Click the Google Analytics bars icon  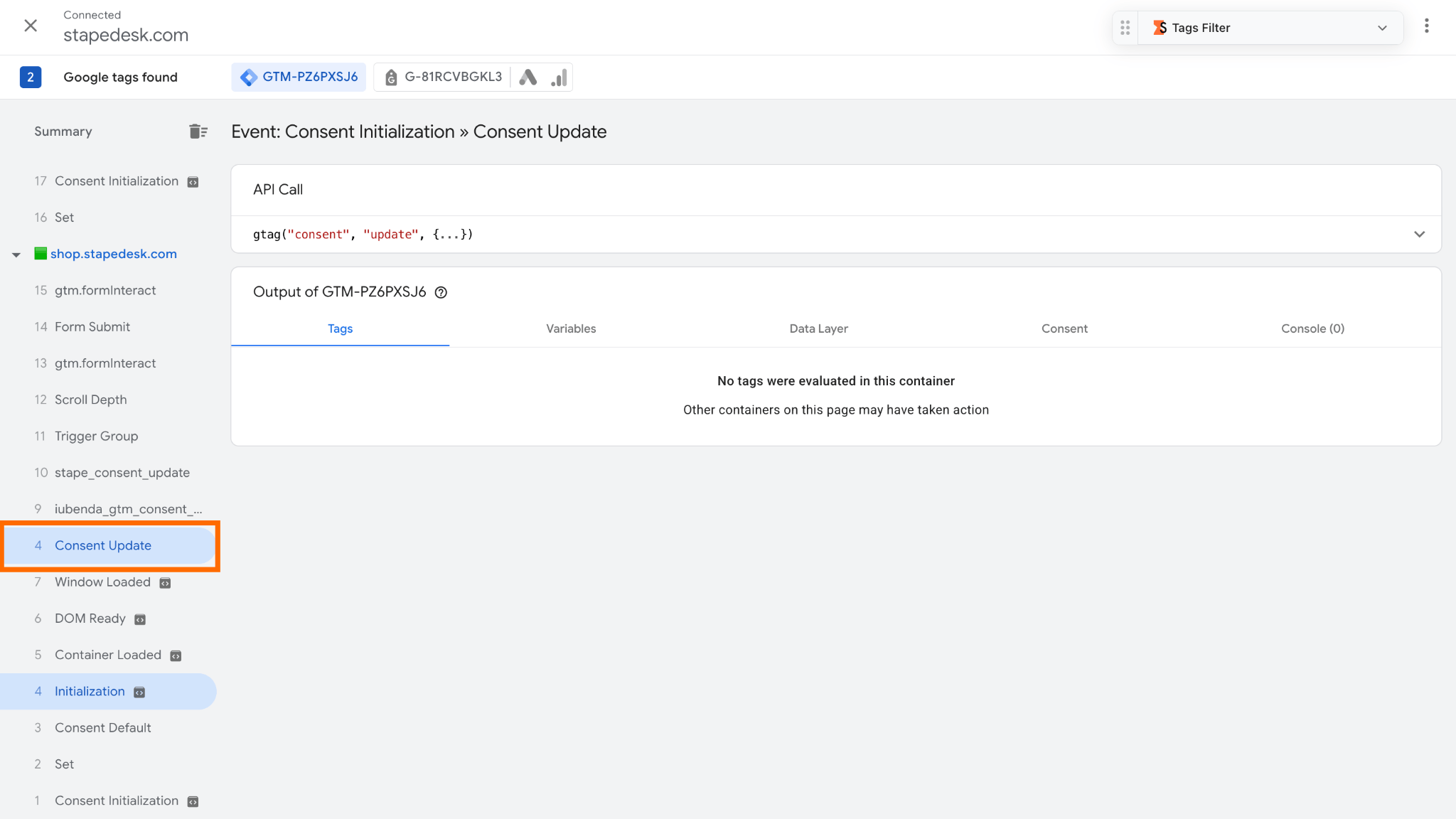point(559,77)
